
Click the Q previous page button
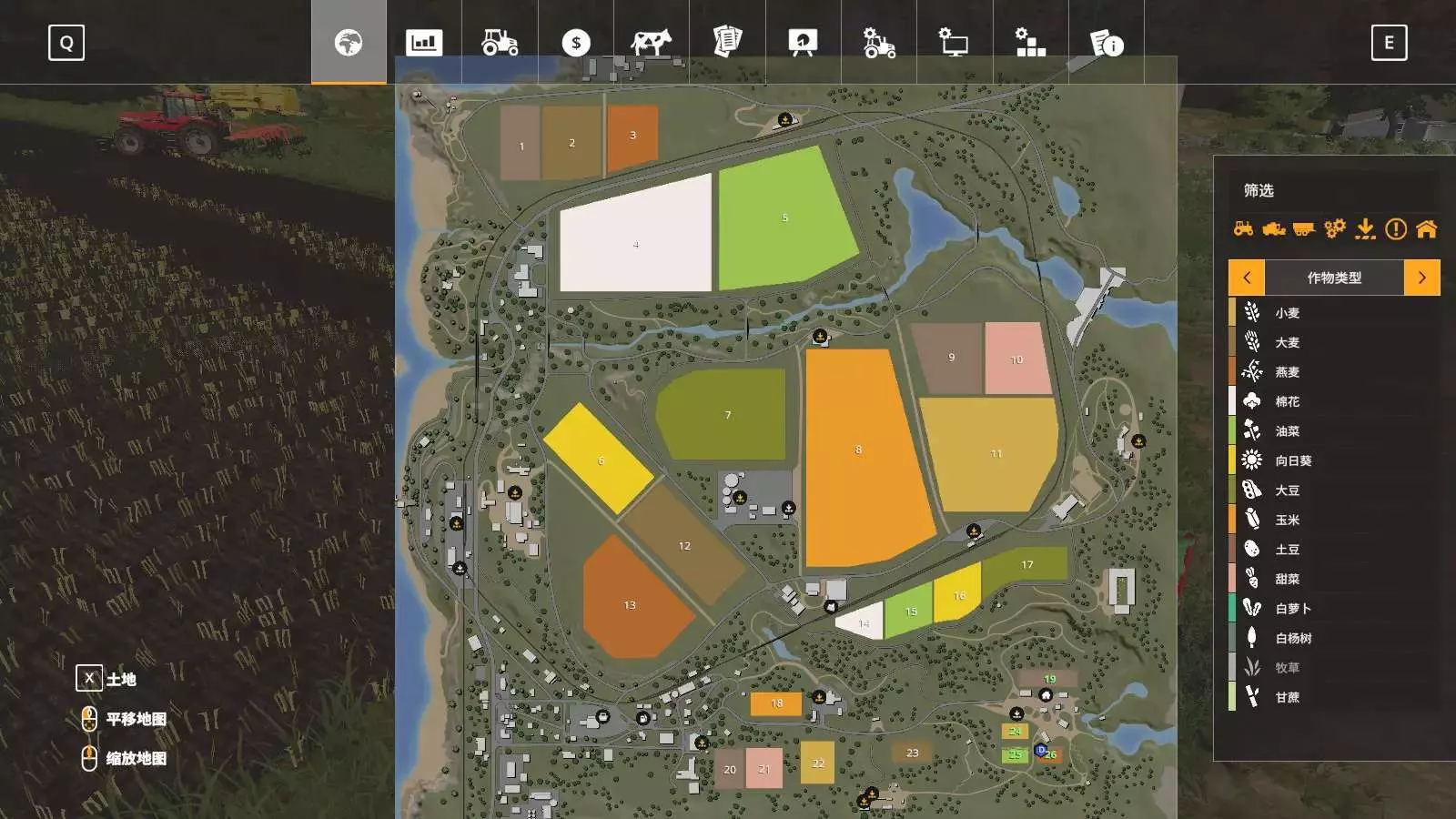[x=66, y=42]
